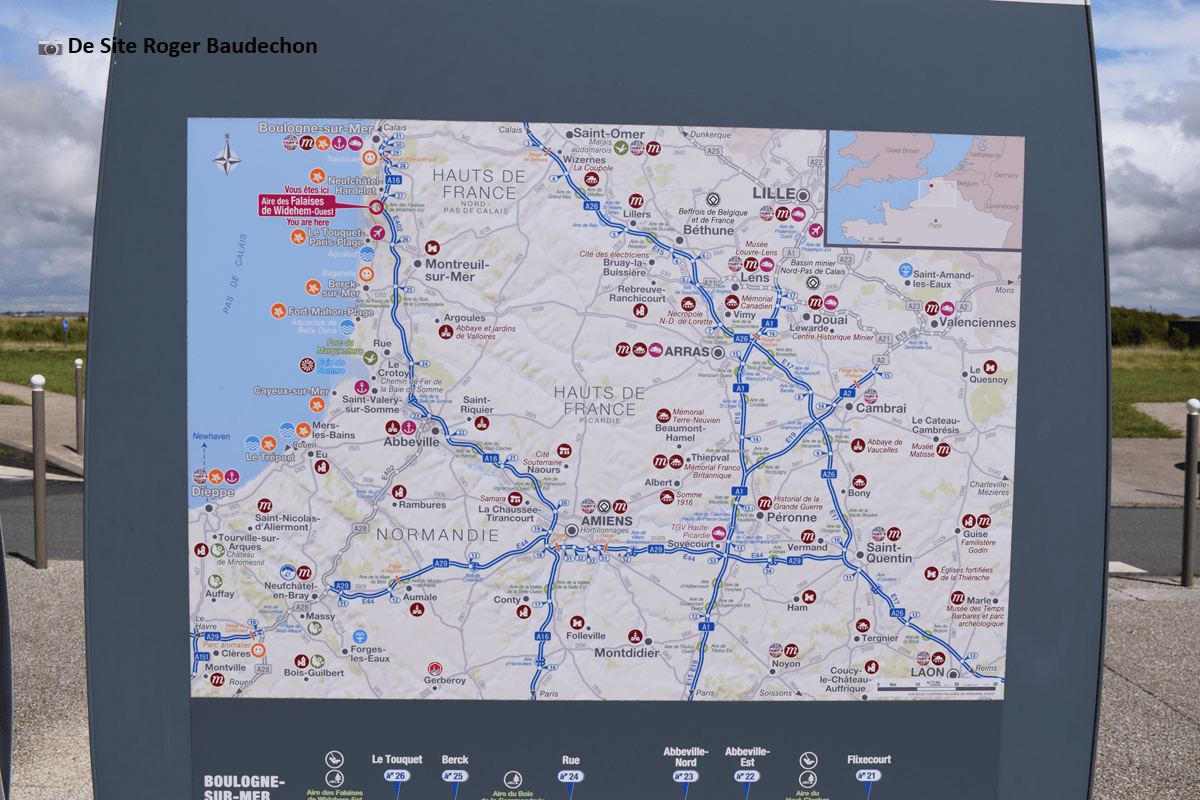Select exit 26 marker under Le Touquet

click(x=397, y=776)
